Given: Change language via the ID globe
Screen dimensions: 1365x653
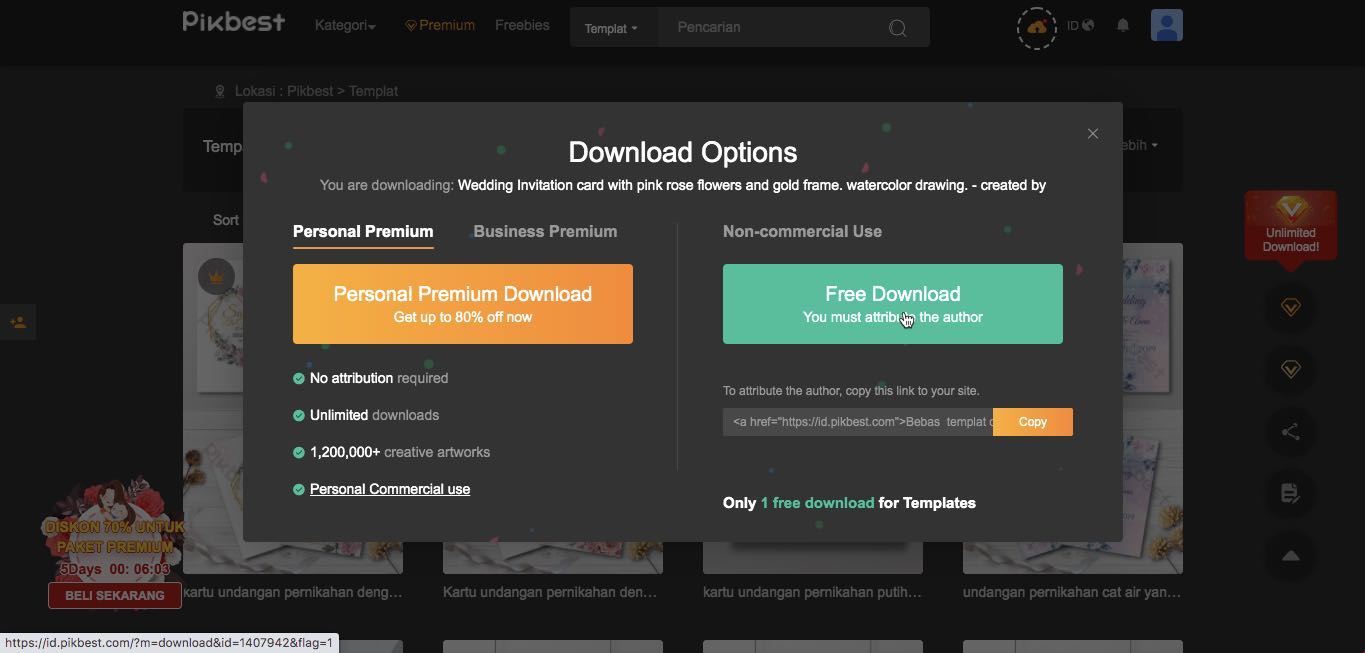Looking at the screenshot, I should coord(1080,25).
